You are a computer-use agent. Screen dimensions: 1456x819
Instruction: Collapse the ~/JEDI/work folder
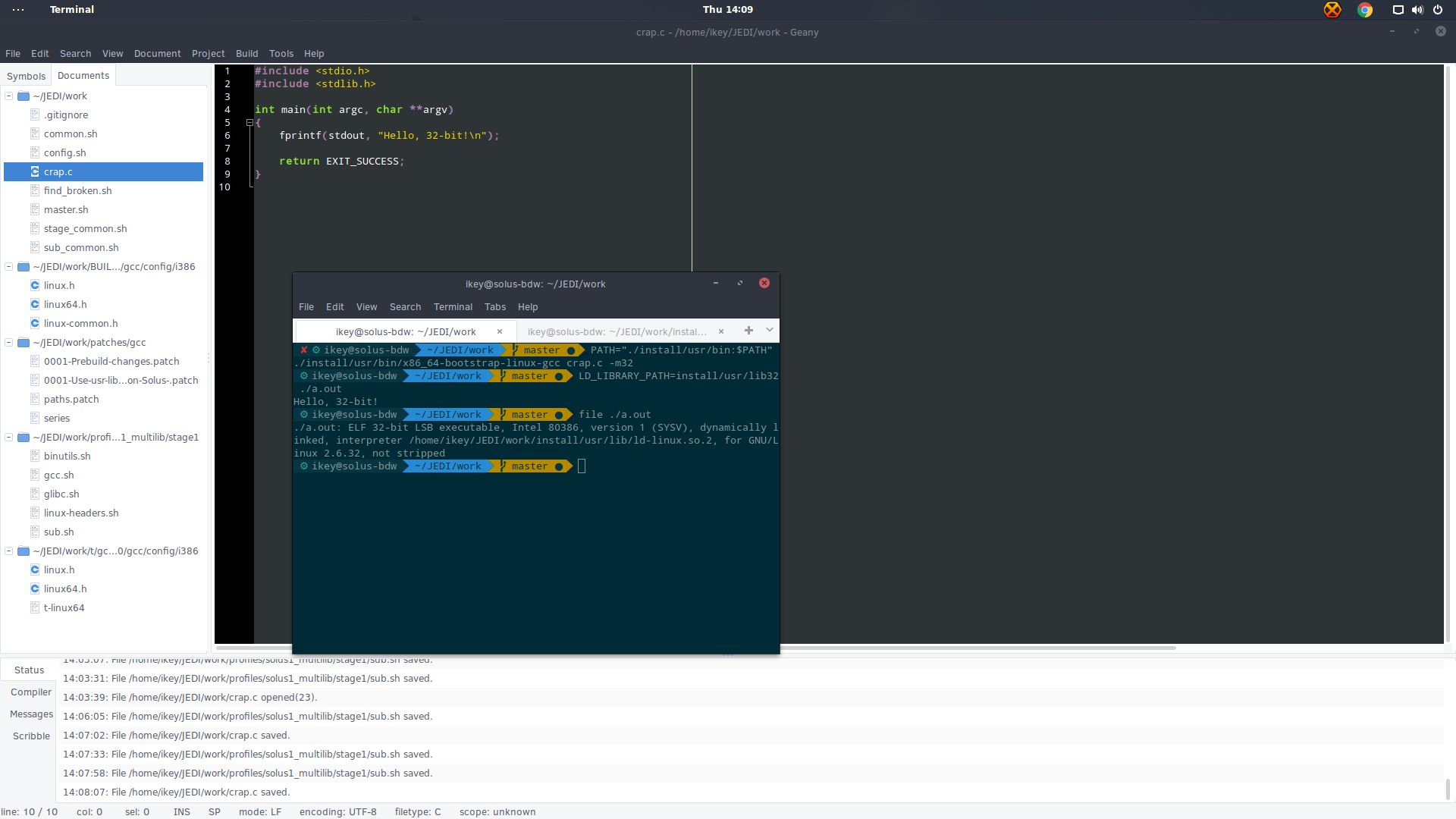point(9,96)
